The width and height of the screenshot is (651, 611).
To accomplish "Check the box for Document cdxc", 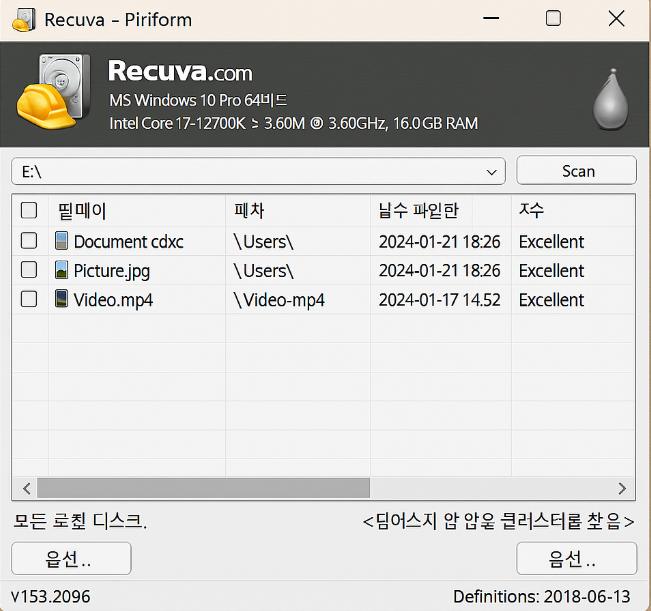I will 29,241.
